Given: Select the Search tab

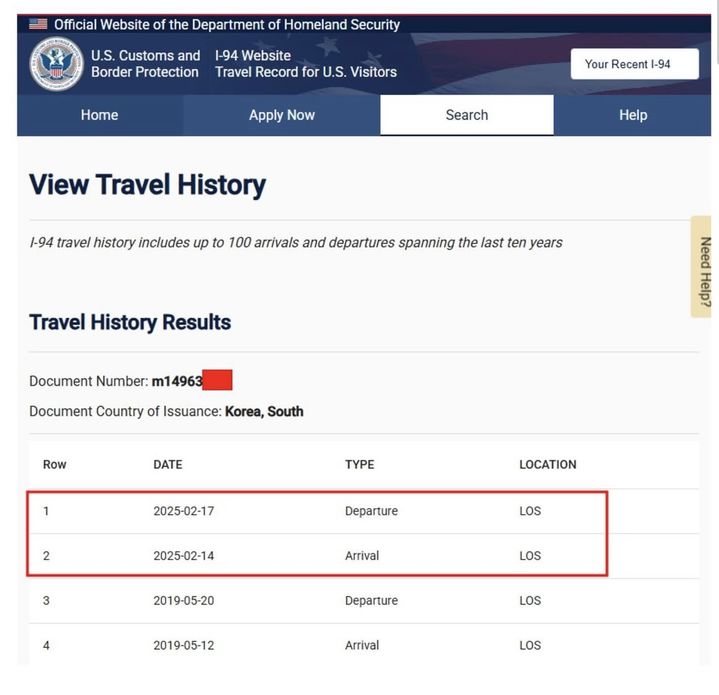Looking at the screenshot, I should click(x=466, y=115).
